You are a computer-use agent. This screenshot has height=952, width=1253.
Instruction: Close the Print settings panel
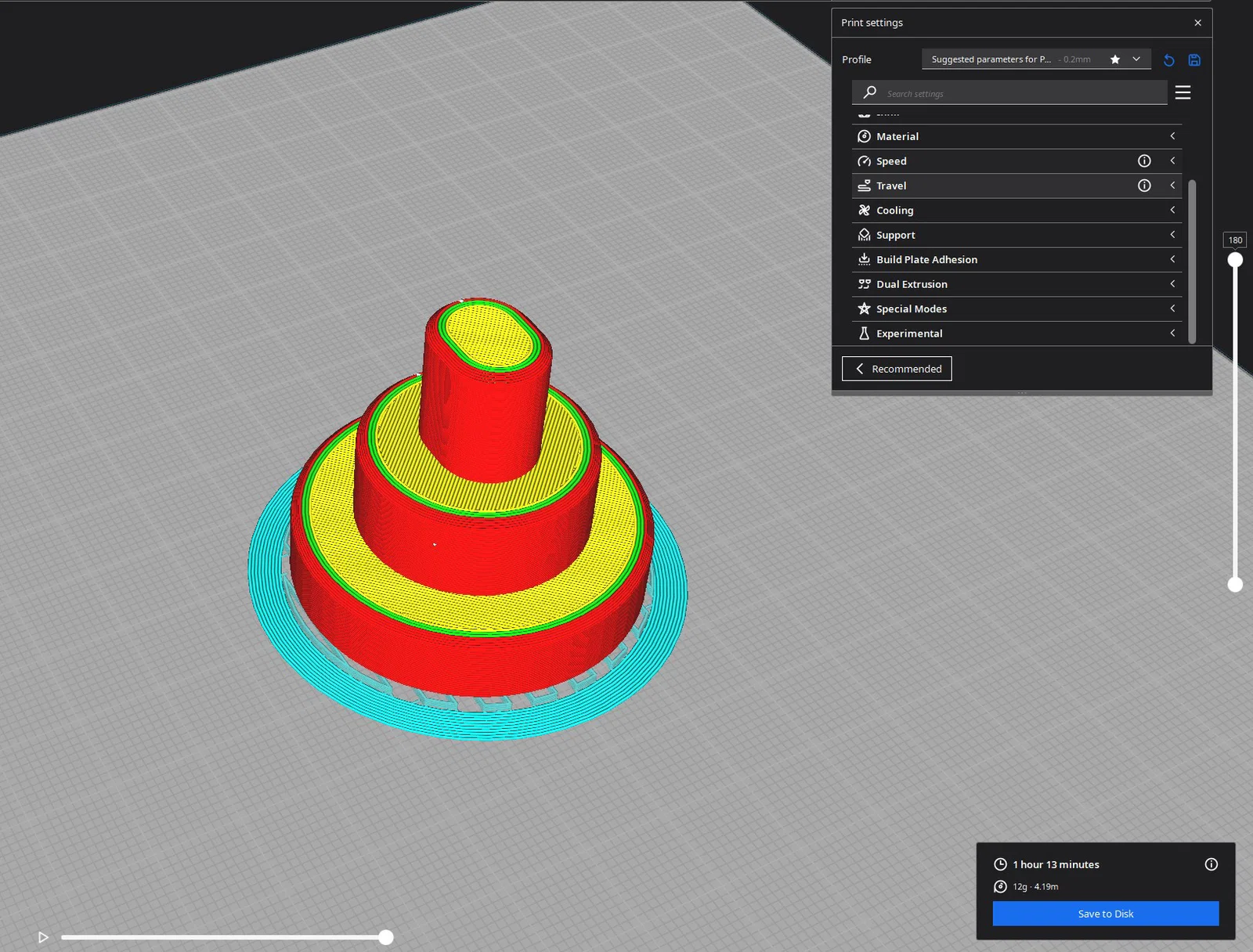tap(1197, 23)
